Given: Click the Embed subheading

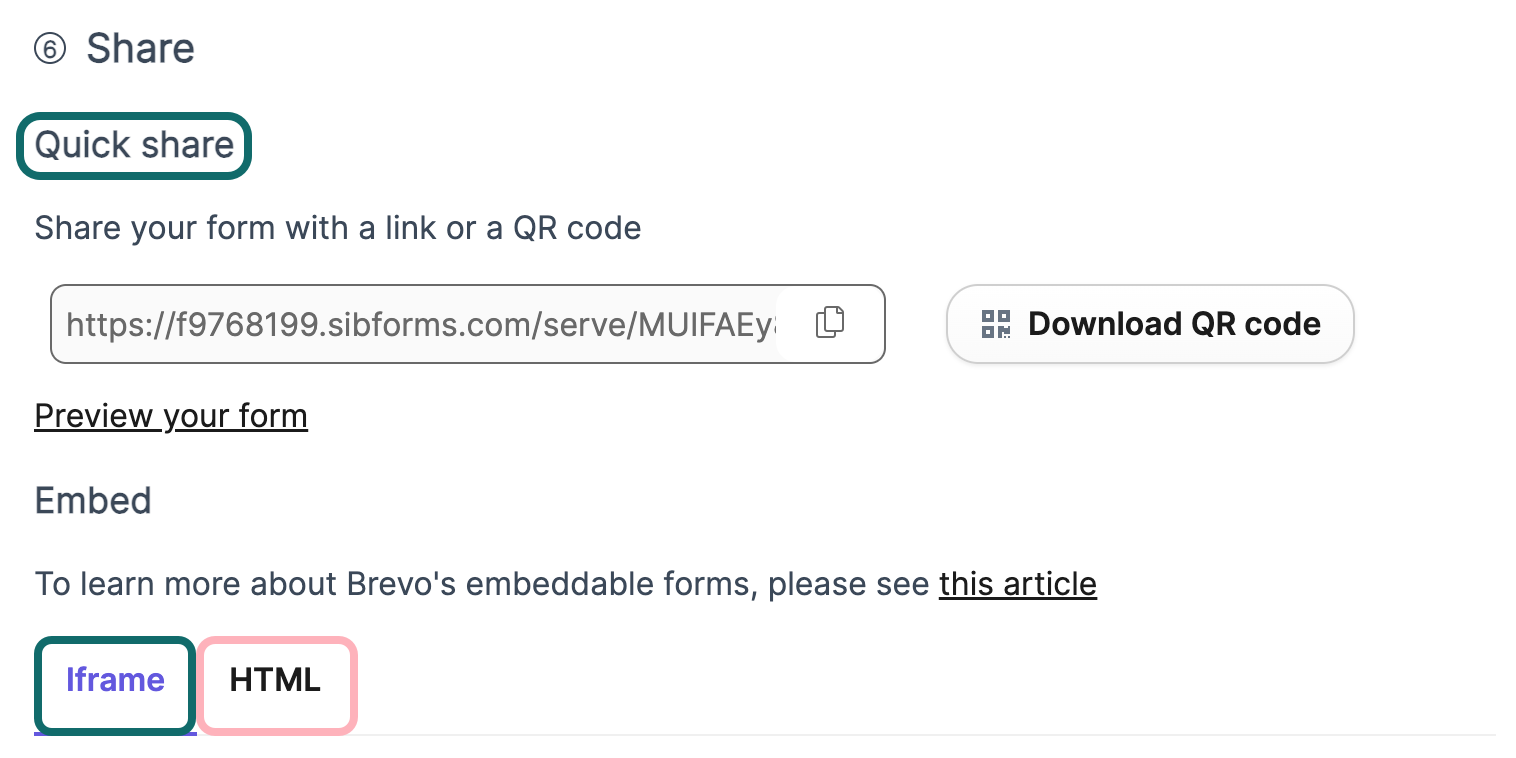Looking at the screenshot, I should 93,500.
